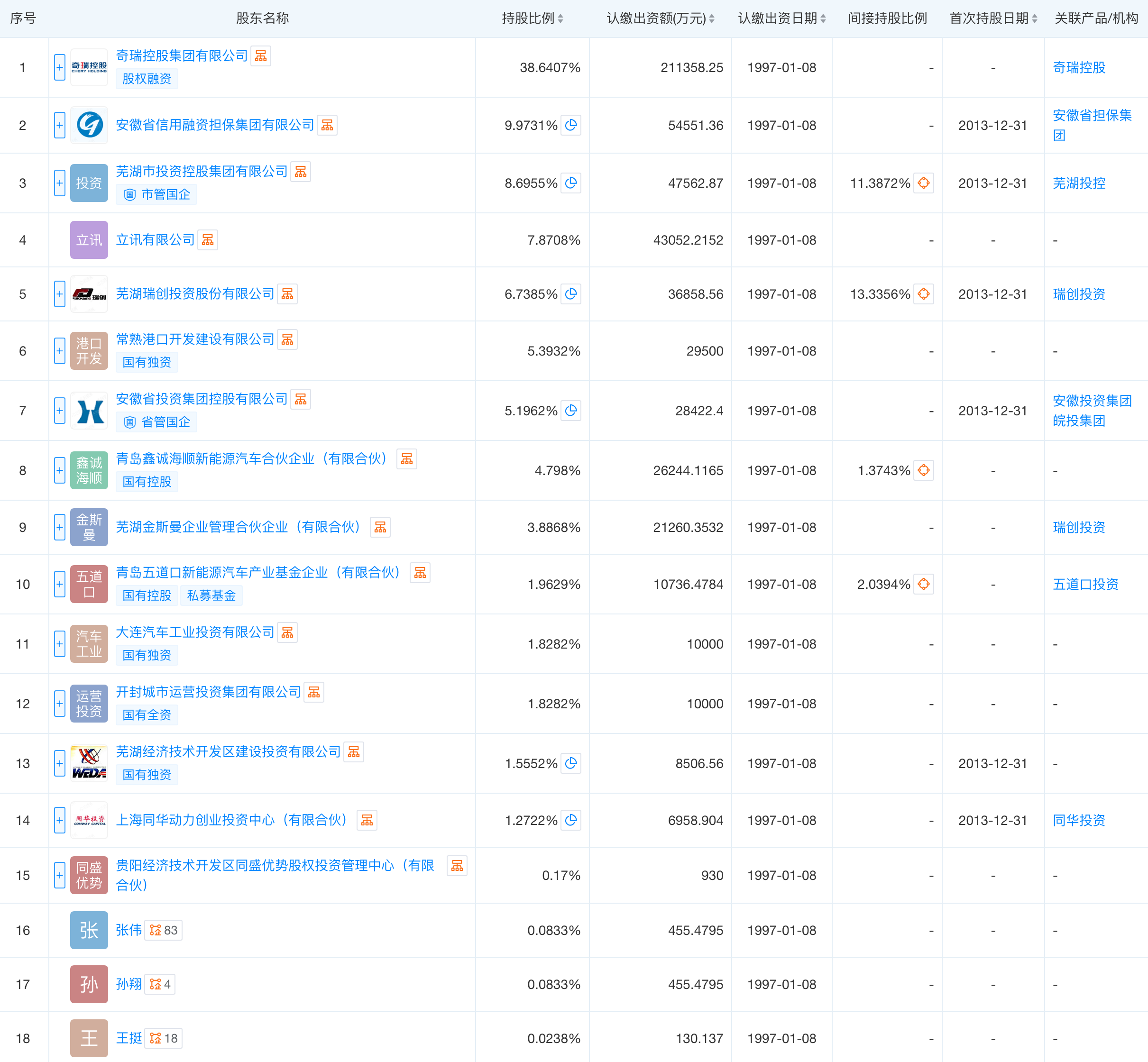
Task: Click the related-companies icon next to 王挺
Action: [x=163, y=1038]
